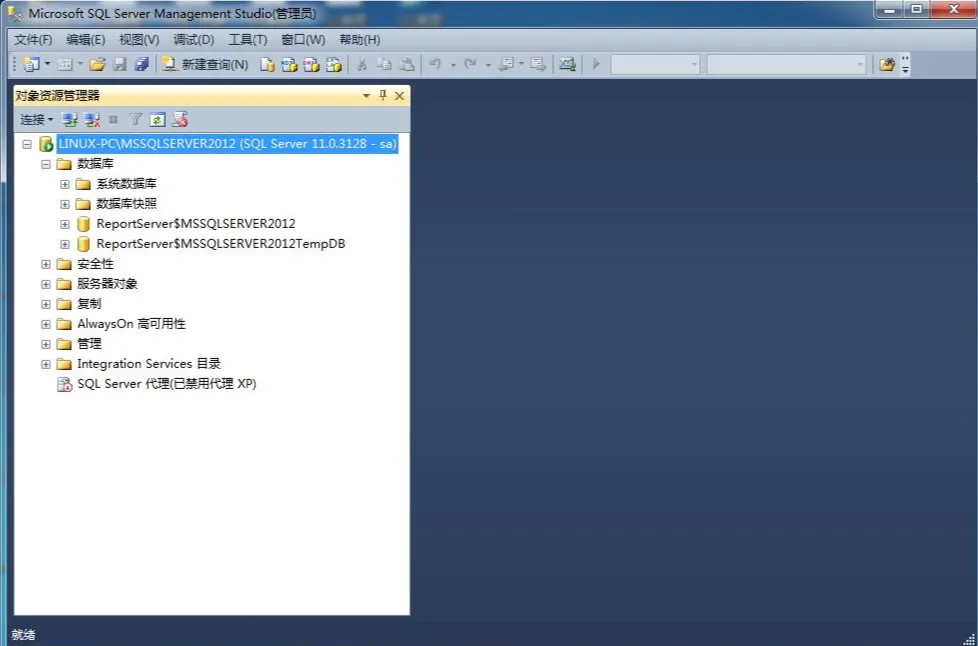Image resolution: width=978 pixels, height=646 pixels.
Task: Expand the ReportServer$MSSQLSERVER2012 database
Action: pyautogui.click(x=65, y=224)
